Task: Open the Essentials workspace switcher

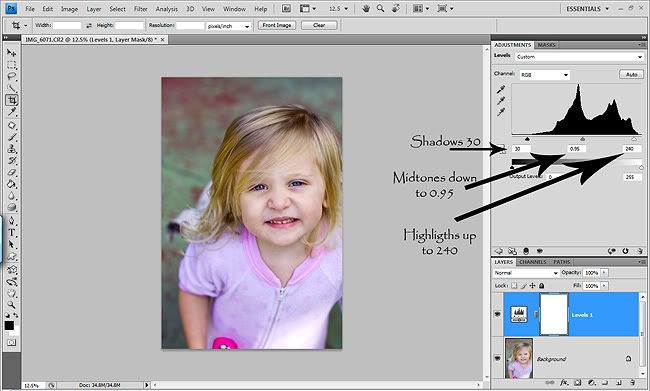Action: click(x=587, y=9)
